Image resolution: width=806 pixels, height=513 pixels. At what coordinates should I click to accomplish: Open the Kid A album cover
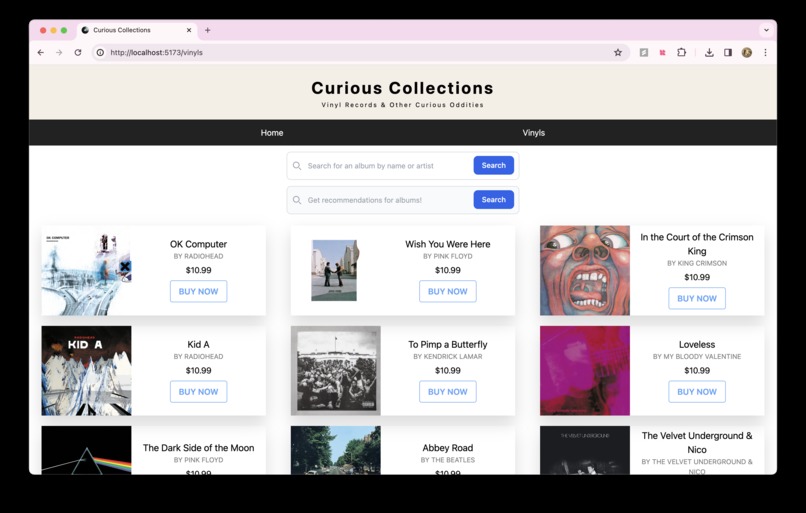(86, 371)
